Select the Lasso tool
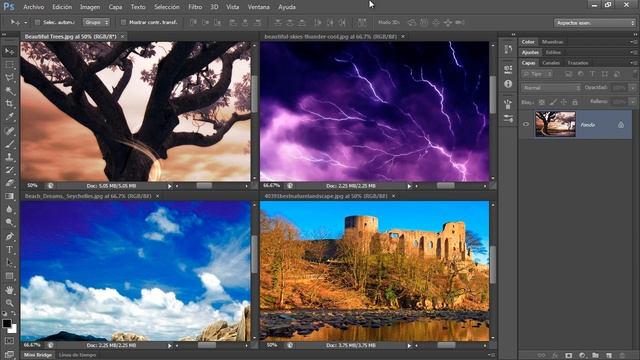The width and height of the screenshot is (640, 360). coord(9,78)
